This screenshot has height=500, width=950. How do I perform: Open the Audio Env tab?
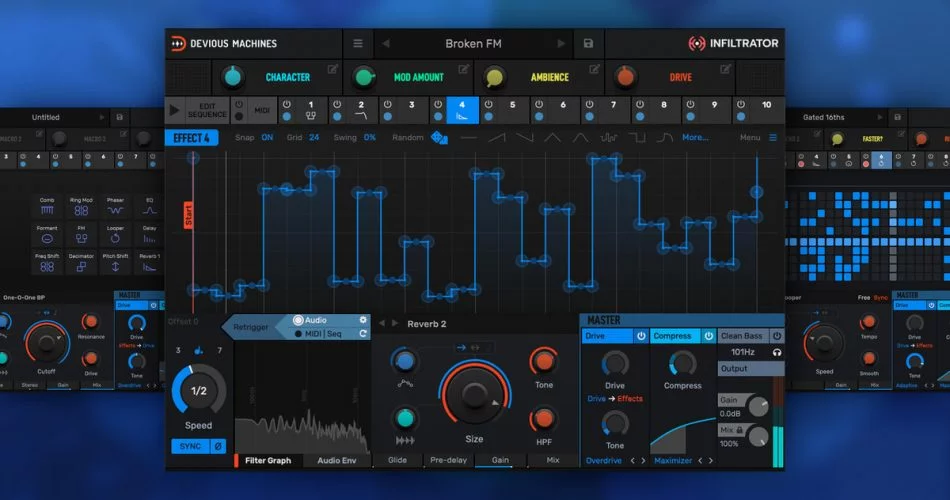(337, 461)
